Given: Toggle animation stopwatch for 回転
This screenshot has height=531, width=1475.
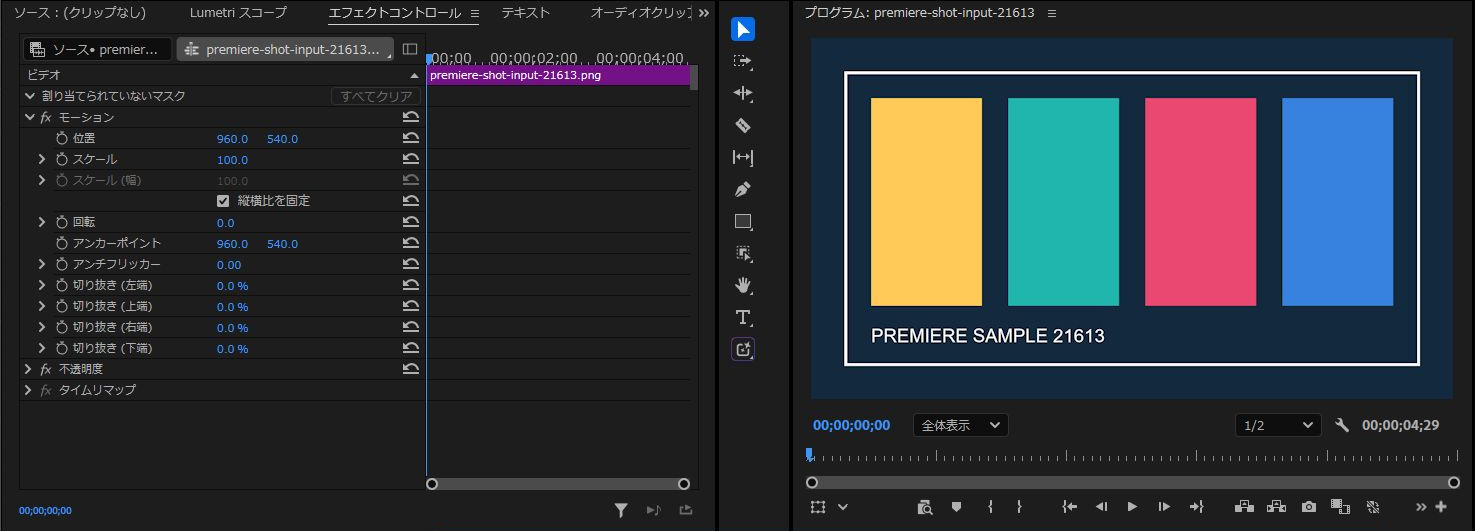Looking at the screenshot, I should pyautogui.click(x=61, y=223).
